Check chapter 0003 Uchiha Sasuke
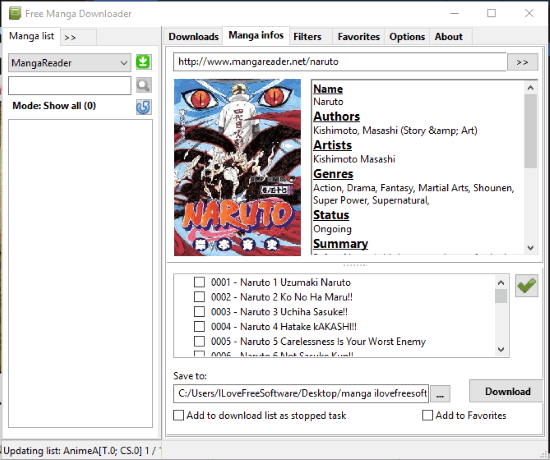Screen dimensions: 550x460 coord(199,312)
